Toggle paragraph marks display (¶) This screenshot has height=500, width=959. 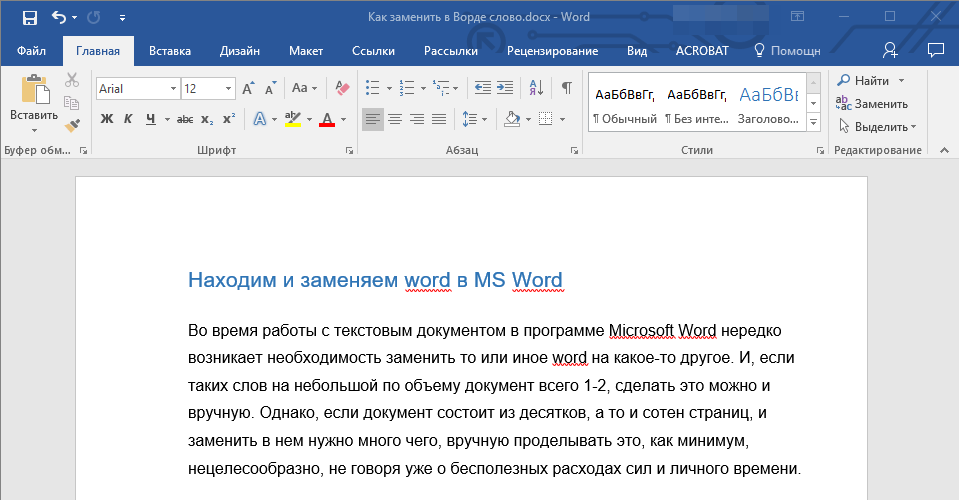566,88
